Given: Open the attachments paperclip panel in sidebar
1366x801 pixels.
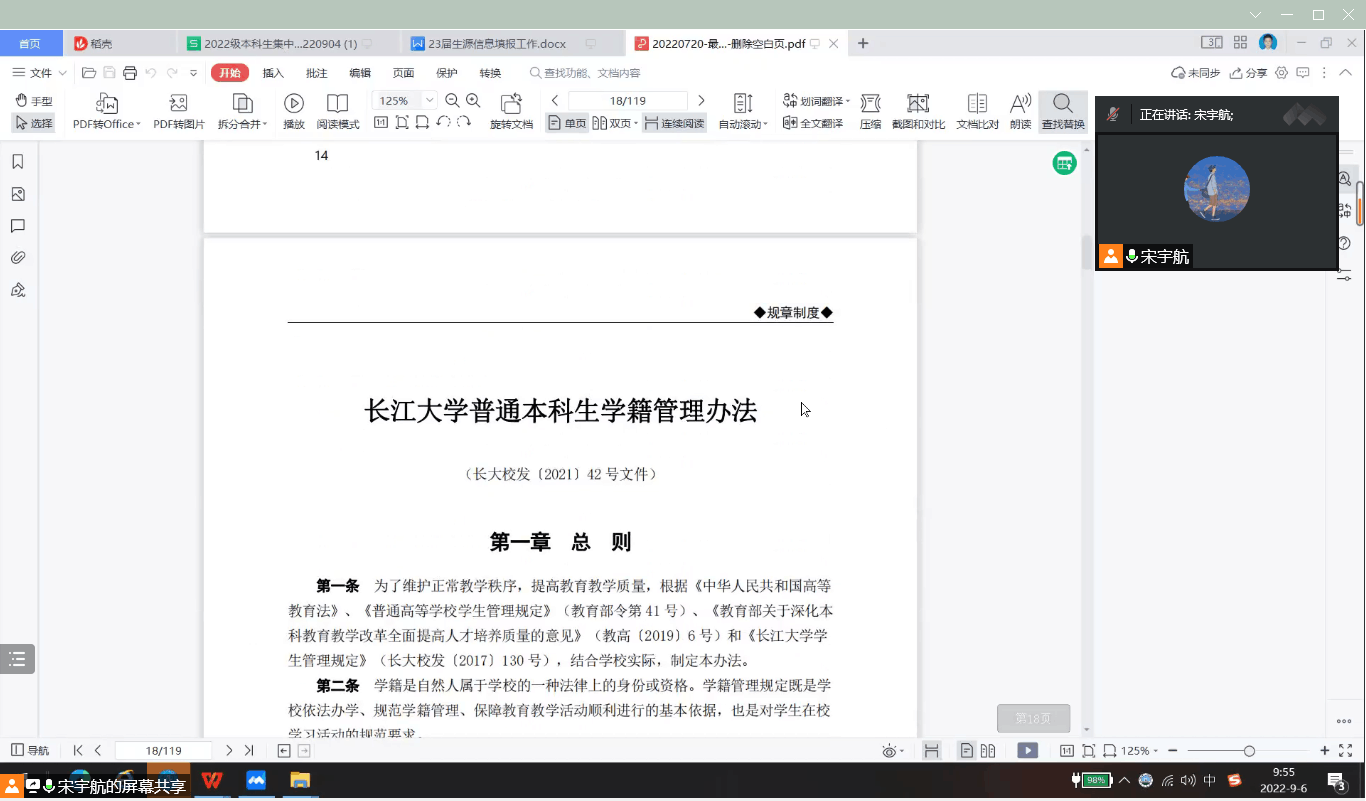Looking at the screenshot, I should (x=18, y=258).
